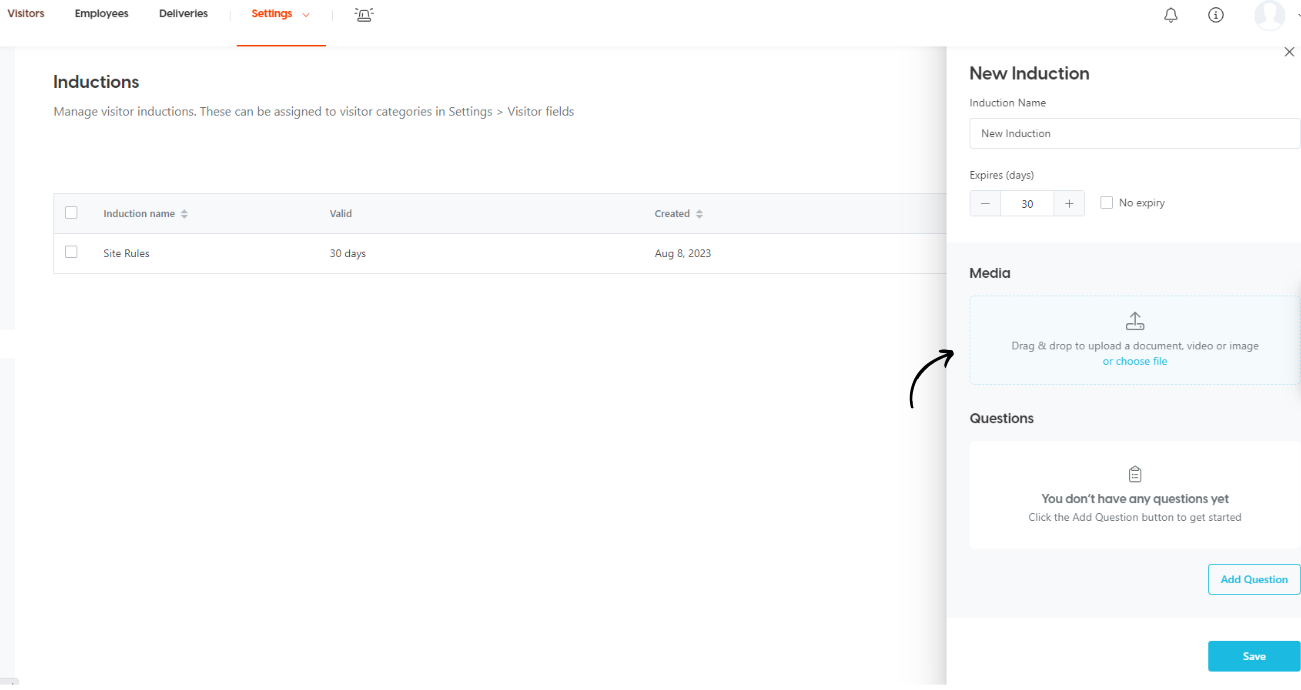Screen dimensions: 1301x690
Task: Open the Deliveries section
Action: (183, 13)
